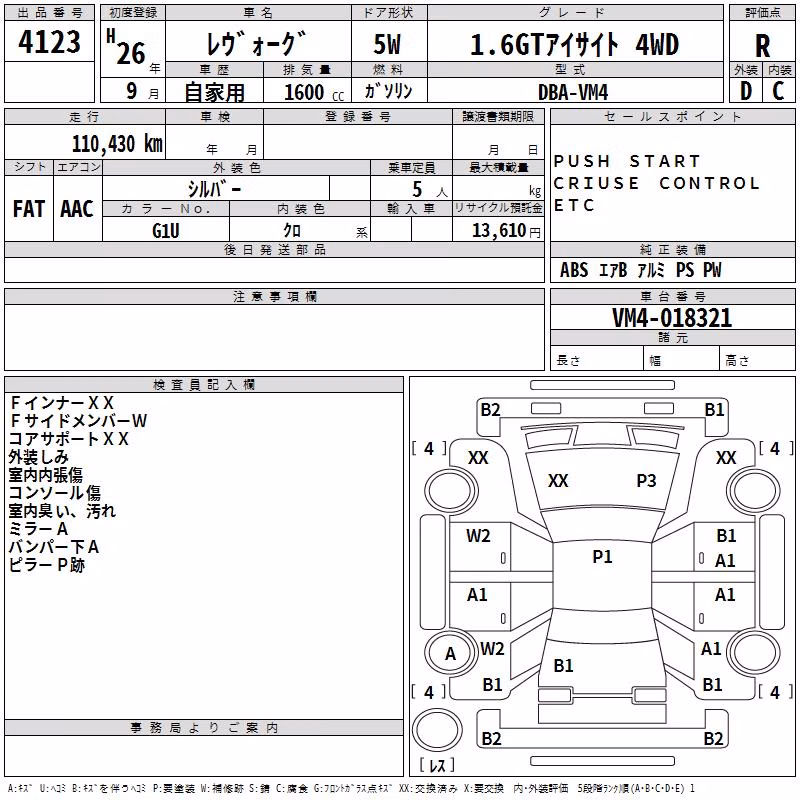The height and width of the screenshot is (800, 800).
Task: Click the P3 mark on the hood
Action: (x=646, y=481)
